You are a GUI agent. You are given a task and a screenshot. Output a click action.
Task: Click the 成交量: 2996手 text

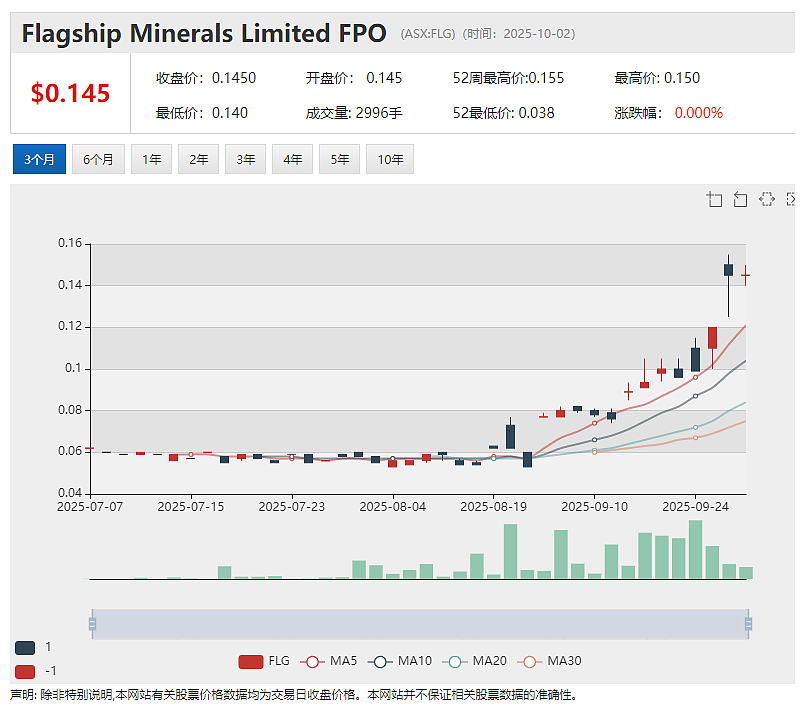(x=354, y=113)
